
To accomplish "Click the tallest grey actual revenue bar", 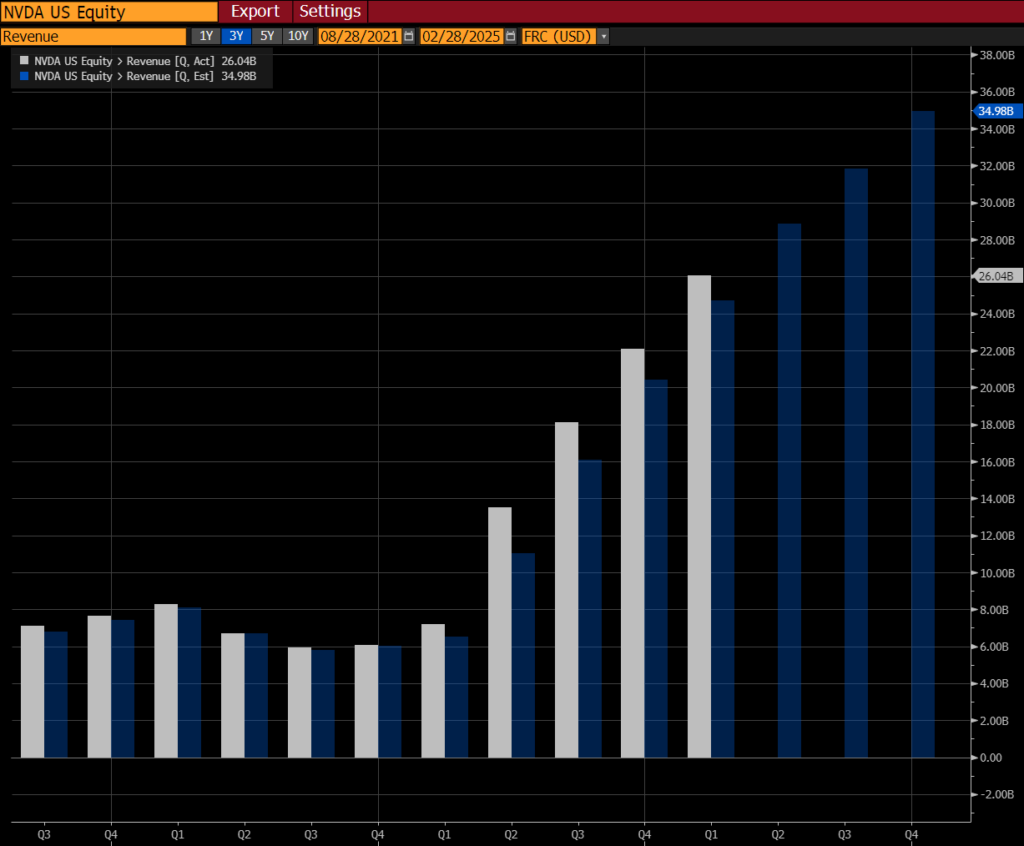I will [699, 516].
